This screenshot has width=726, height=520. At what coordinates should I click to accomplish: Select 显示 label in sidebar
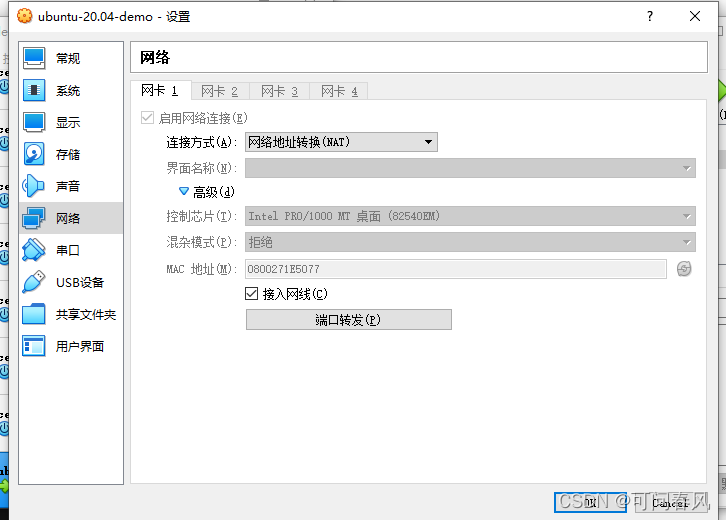(x=68, y=122)
